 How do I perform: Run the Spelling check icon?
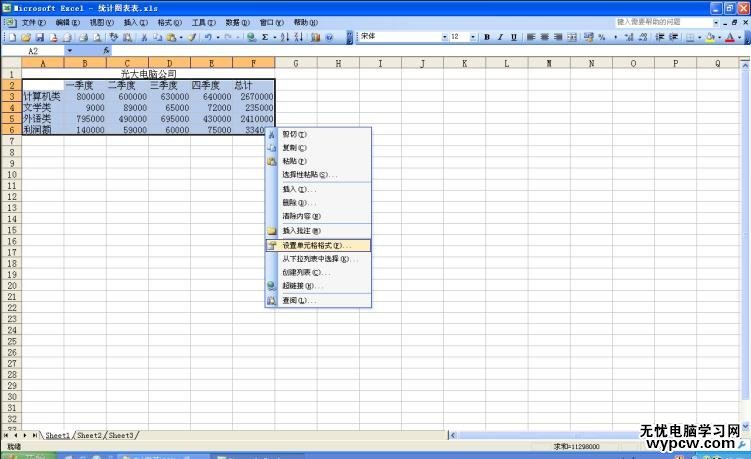click(x=114, y=37)
